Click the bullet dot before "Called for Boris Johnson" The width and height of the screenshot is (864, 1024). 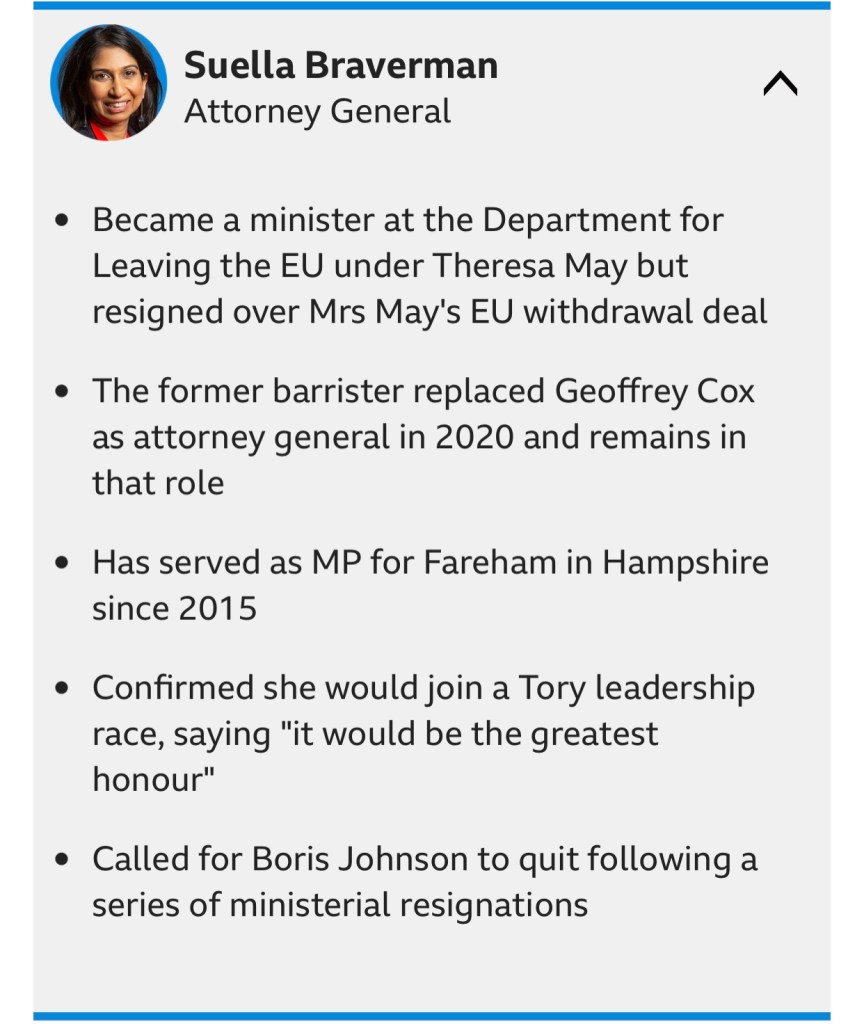[64, 860]
